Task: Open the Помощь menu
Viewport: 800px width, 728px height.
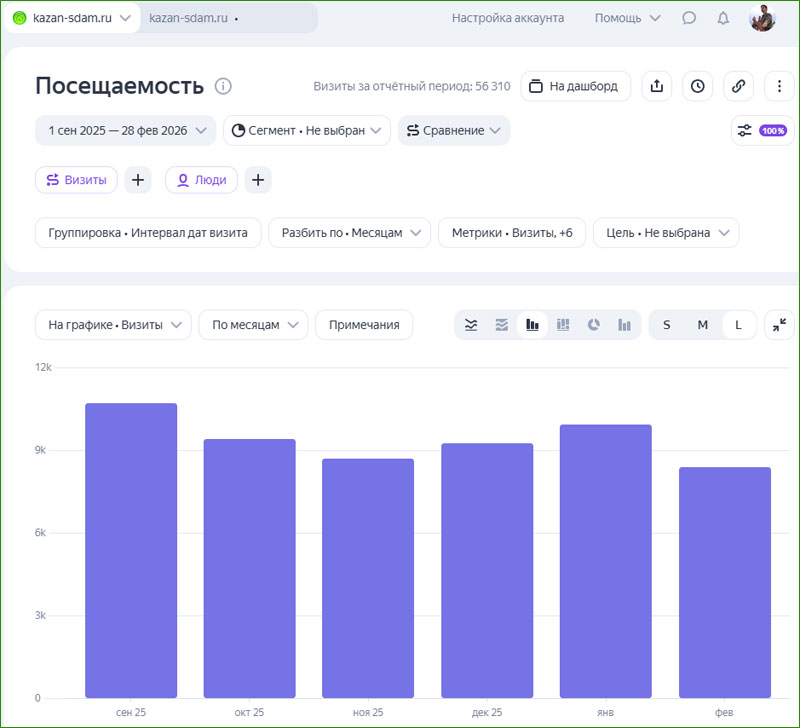Action: click(627, 18)
